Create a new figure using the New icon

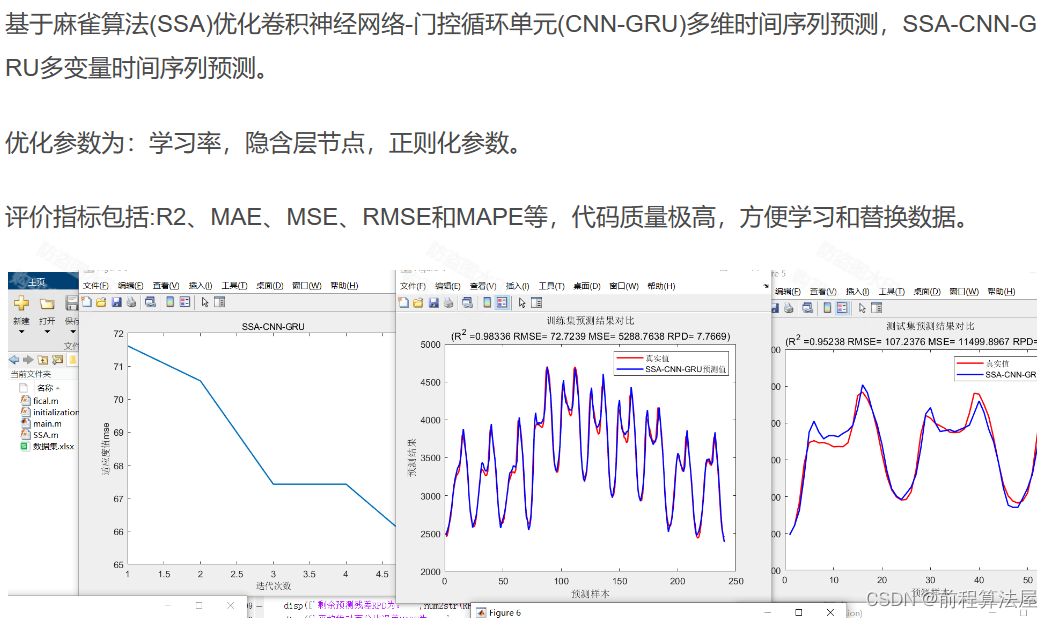pos(86,301)
